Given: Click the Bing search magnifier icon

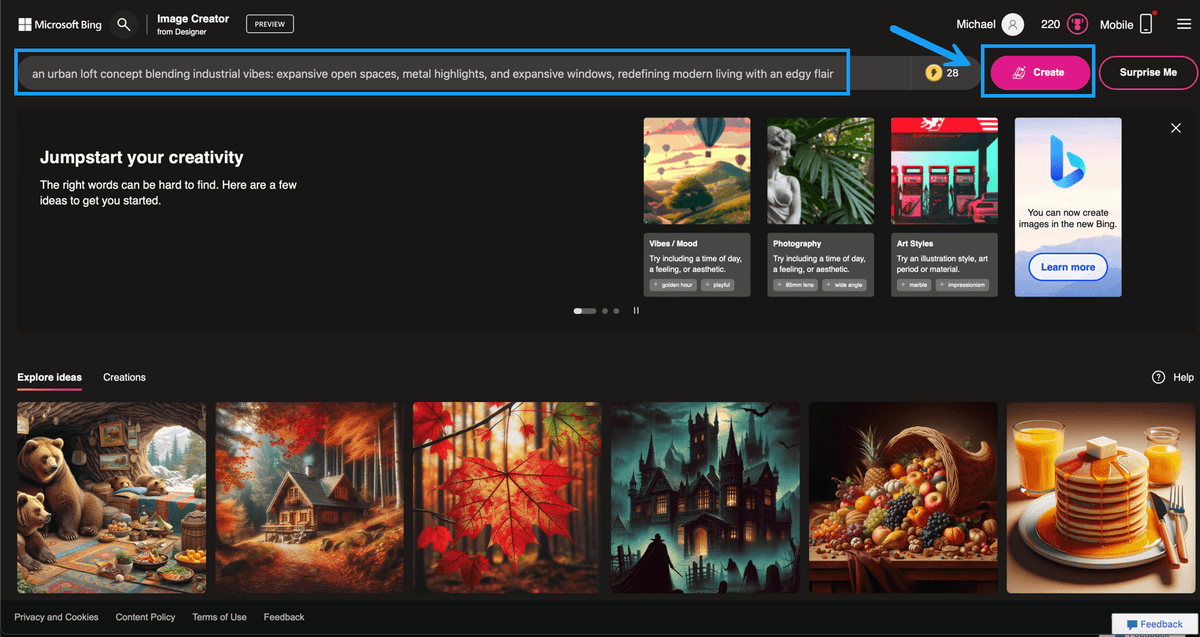Looking at the screenshot, I should [x=123, y=24].
